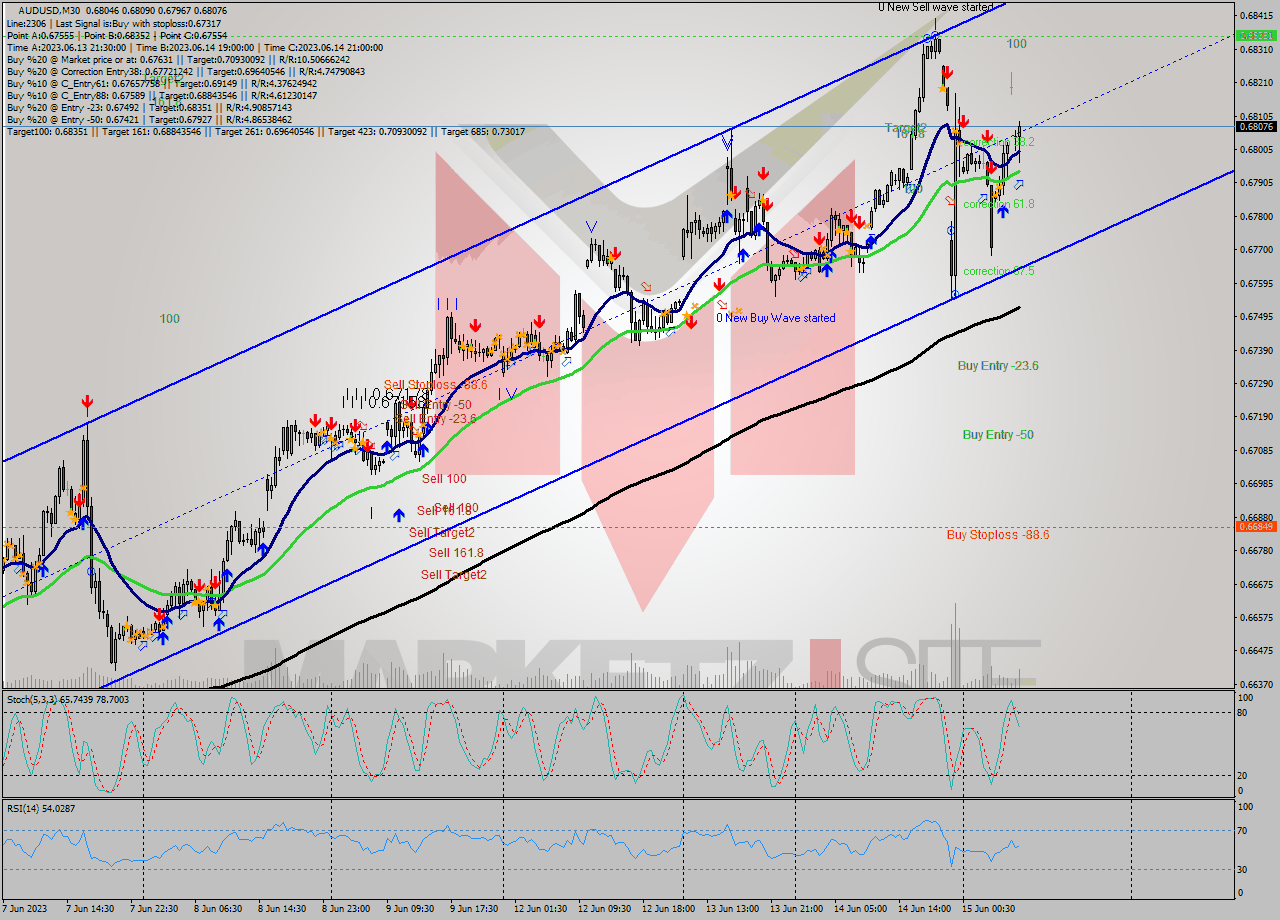Select the 'Sell 161.8' label above Sell Target2
Screen dimensions: 1280x920
456,552
